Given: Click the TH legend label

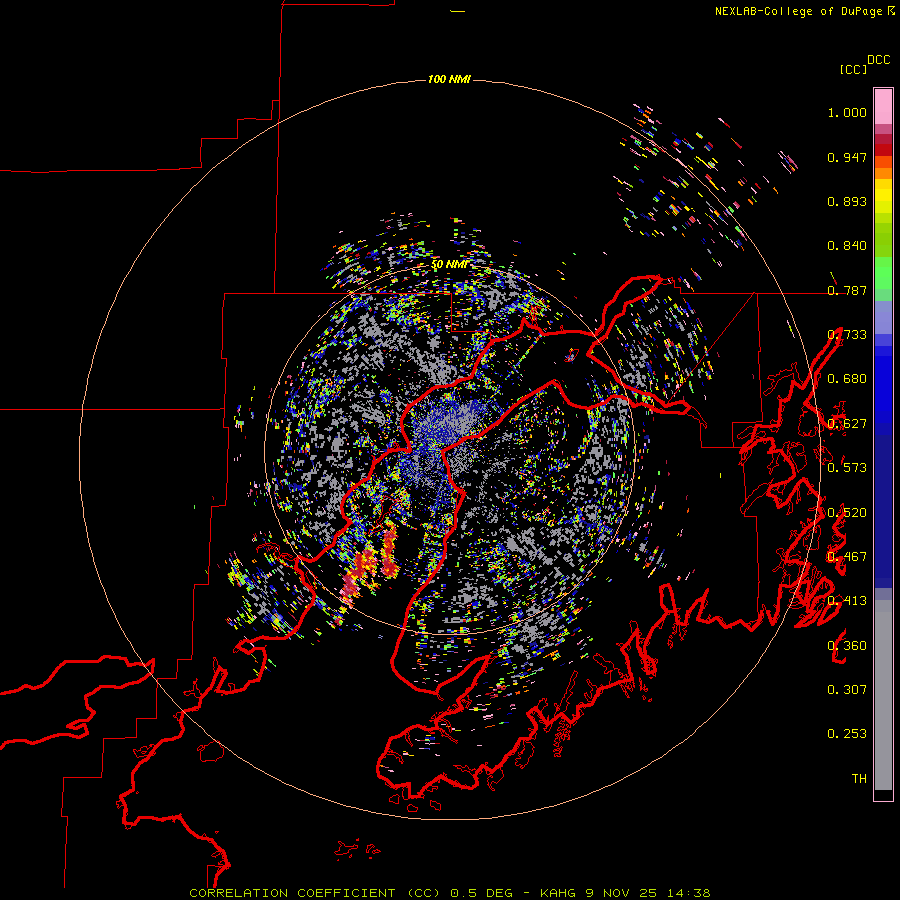Looking at the screenshot, I should [x=859, y=779].
